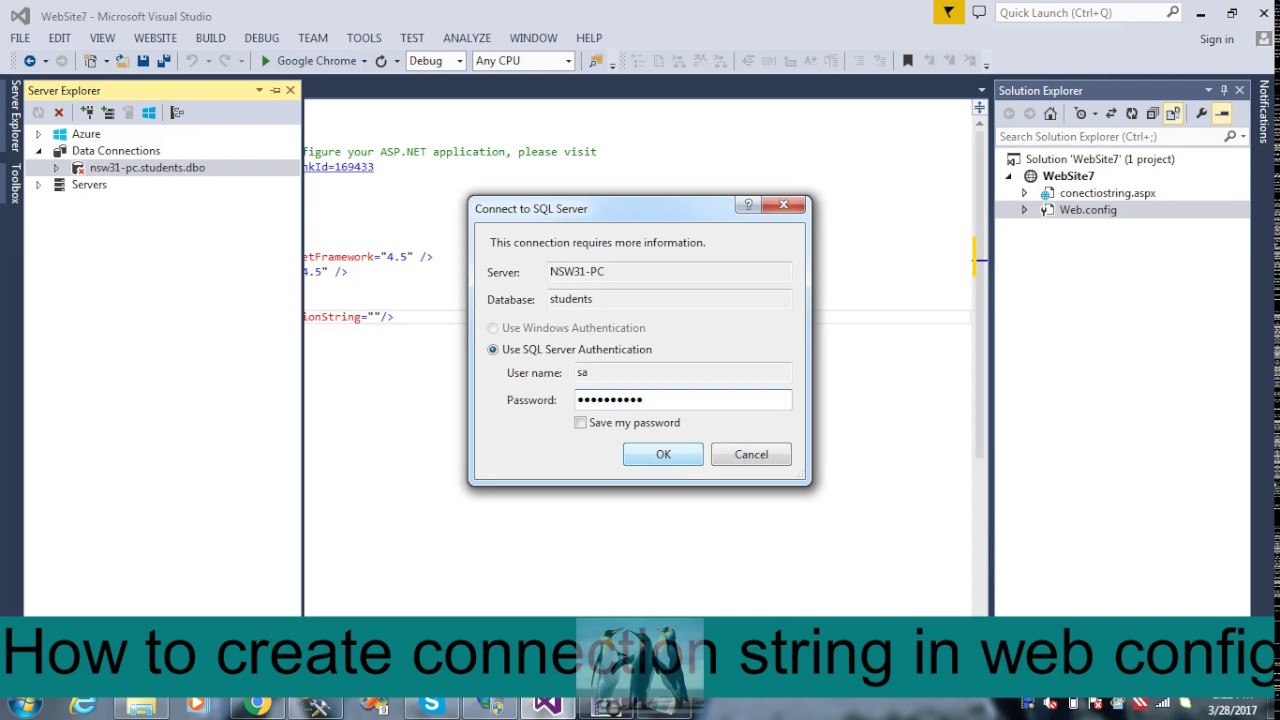
Task: Open Google Chrome from the taskbar
Action: point(258,705)
